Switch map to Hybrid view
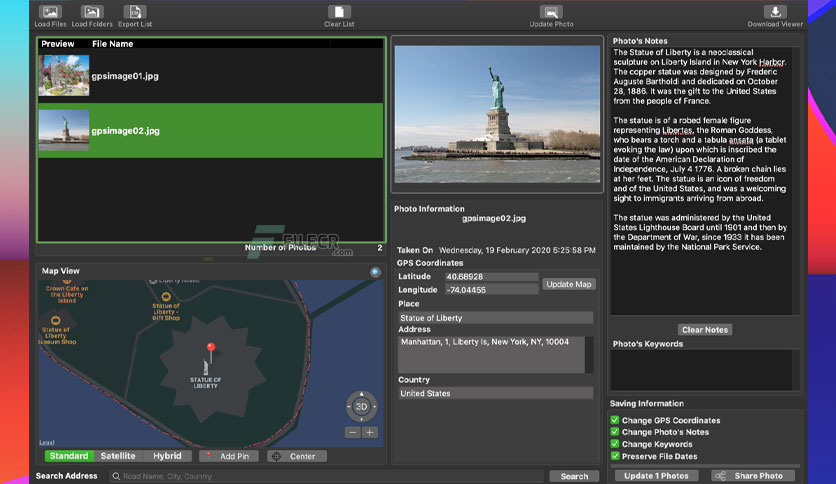Image resolution: width=836 pixels, height=484 pixels. 167,456
